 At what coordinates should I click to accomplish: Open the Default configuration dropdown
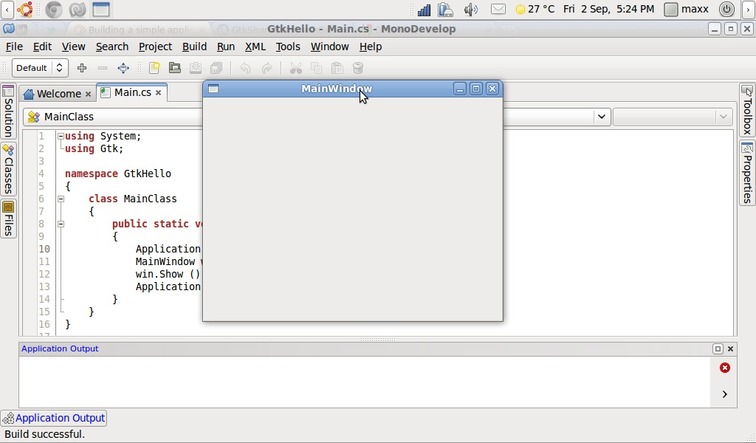coord(40,68)
